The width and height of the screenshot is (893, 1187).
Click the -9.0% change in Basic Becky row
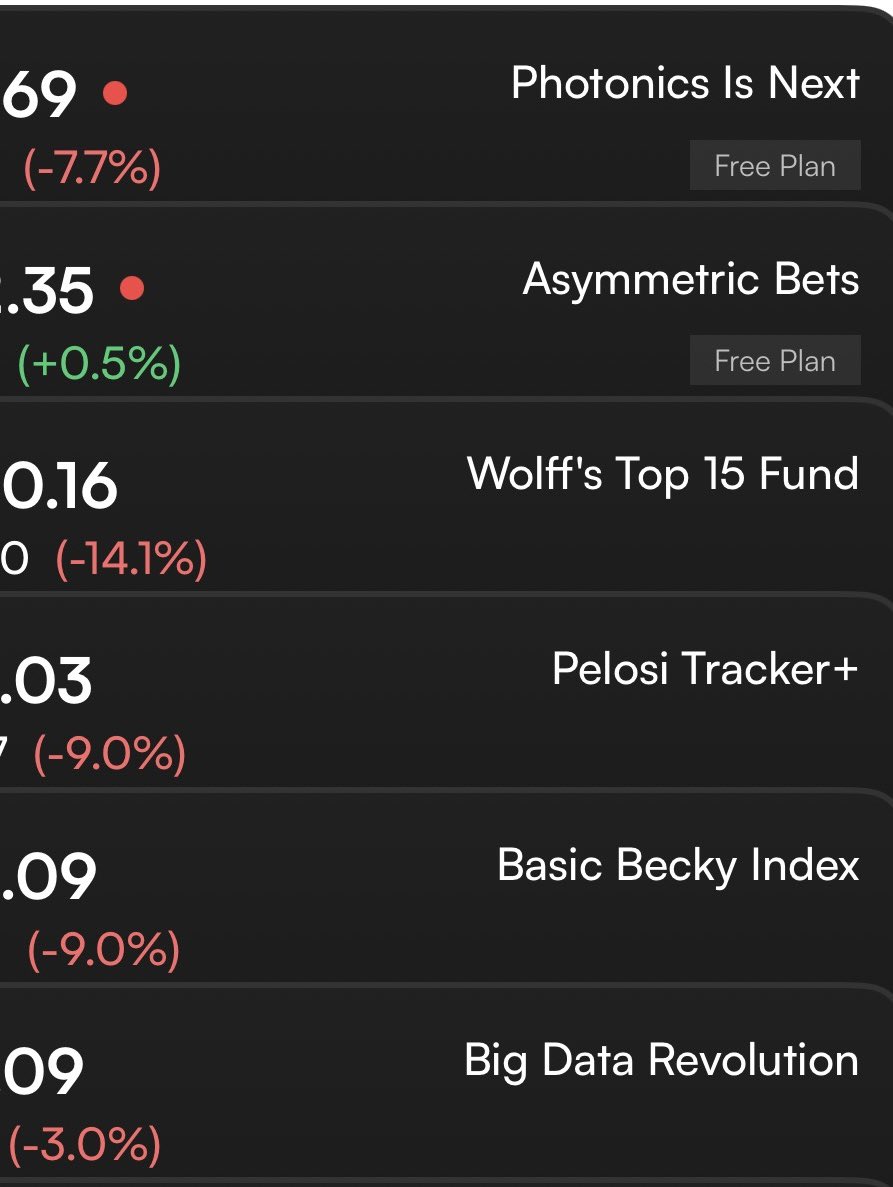pos(104,949)
